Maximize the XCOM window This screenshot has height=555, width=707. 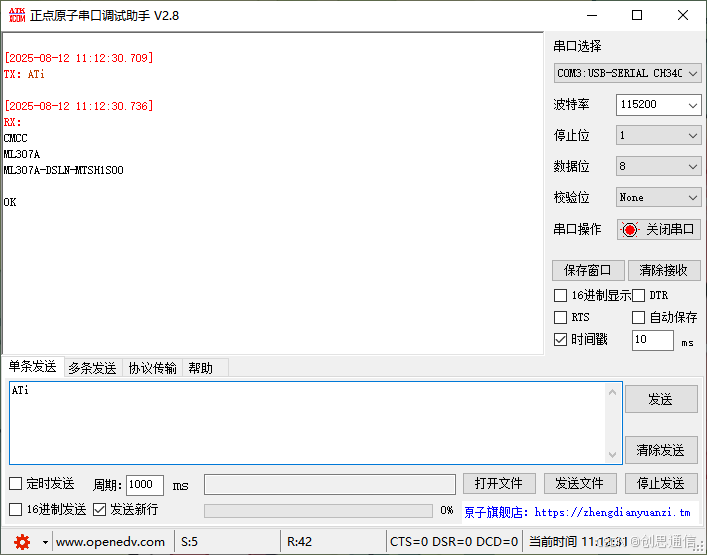[x=637, y=15]
